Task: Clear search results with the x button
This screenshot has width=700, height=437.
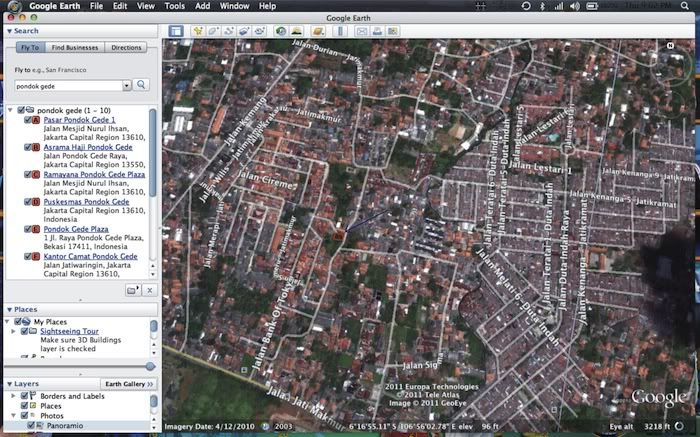Action: click(150, 291)
